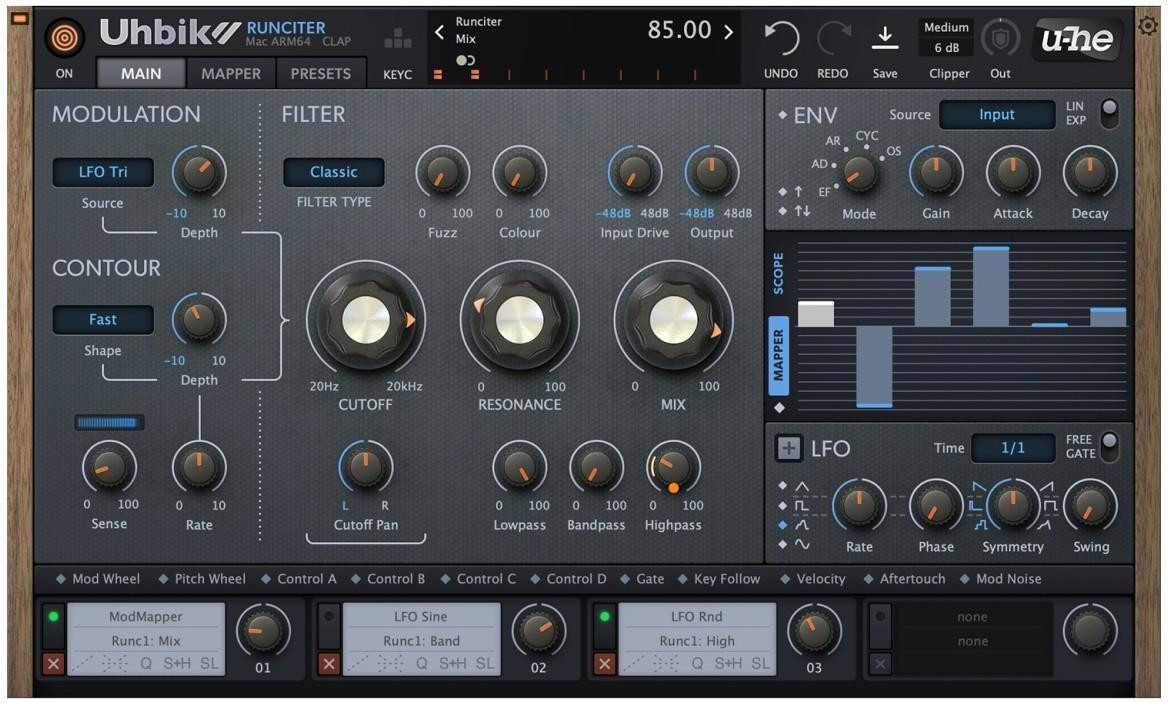Toggle the LFO Rnd slot green LED
The width and height of the screenshot is (1168, 703).
604,617
